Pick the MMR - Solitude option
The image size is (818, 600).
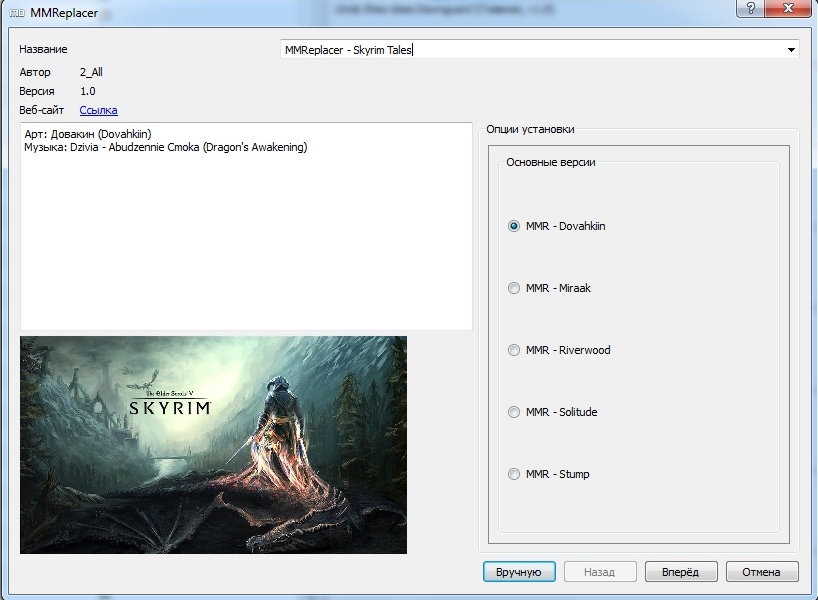[514, 412]
